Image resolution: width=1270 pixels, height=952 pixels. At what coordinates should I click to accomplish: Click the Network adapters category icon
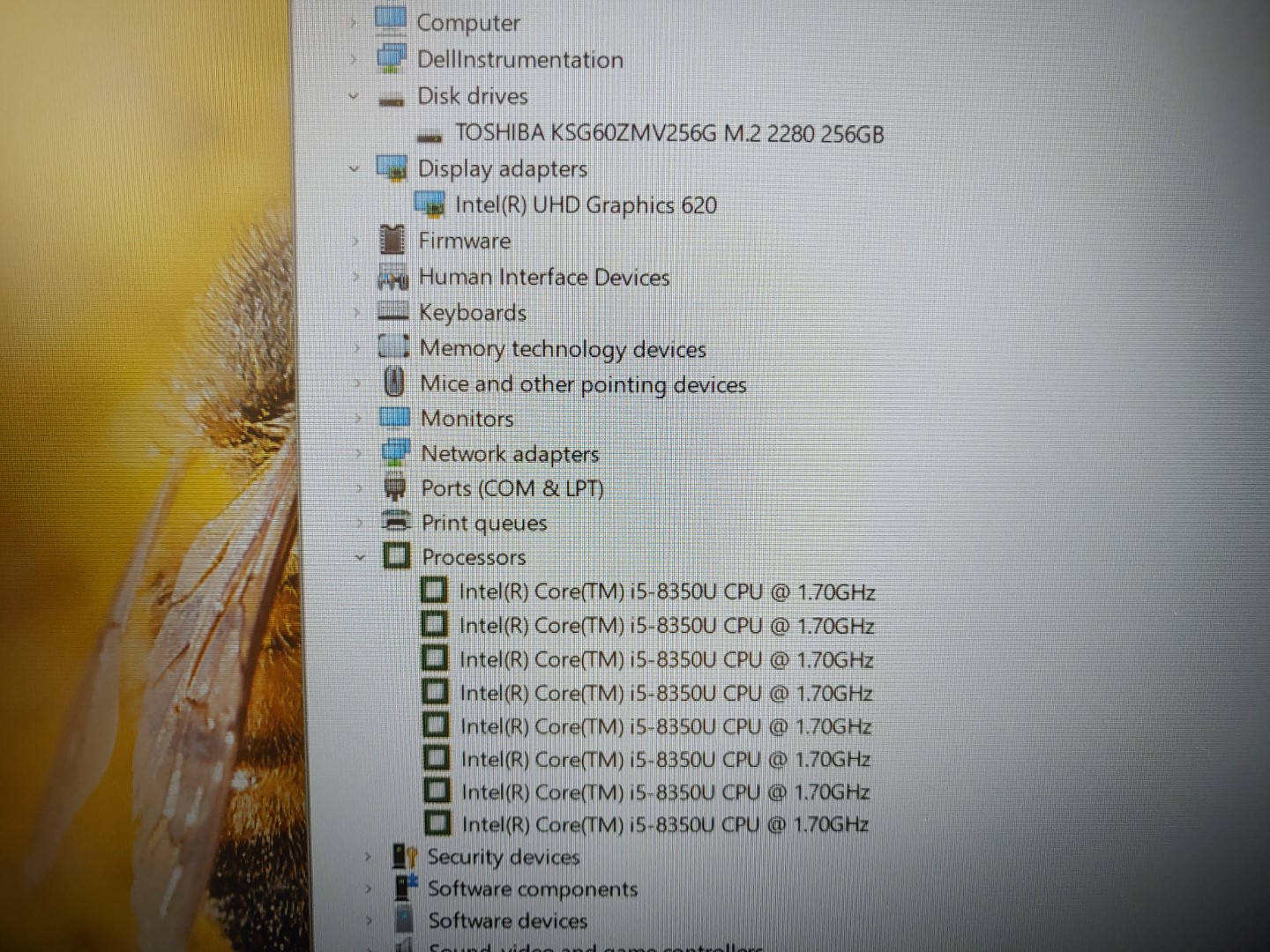click(395, 453)
